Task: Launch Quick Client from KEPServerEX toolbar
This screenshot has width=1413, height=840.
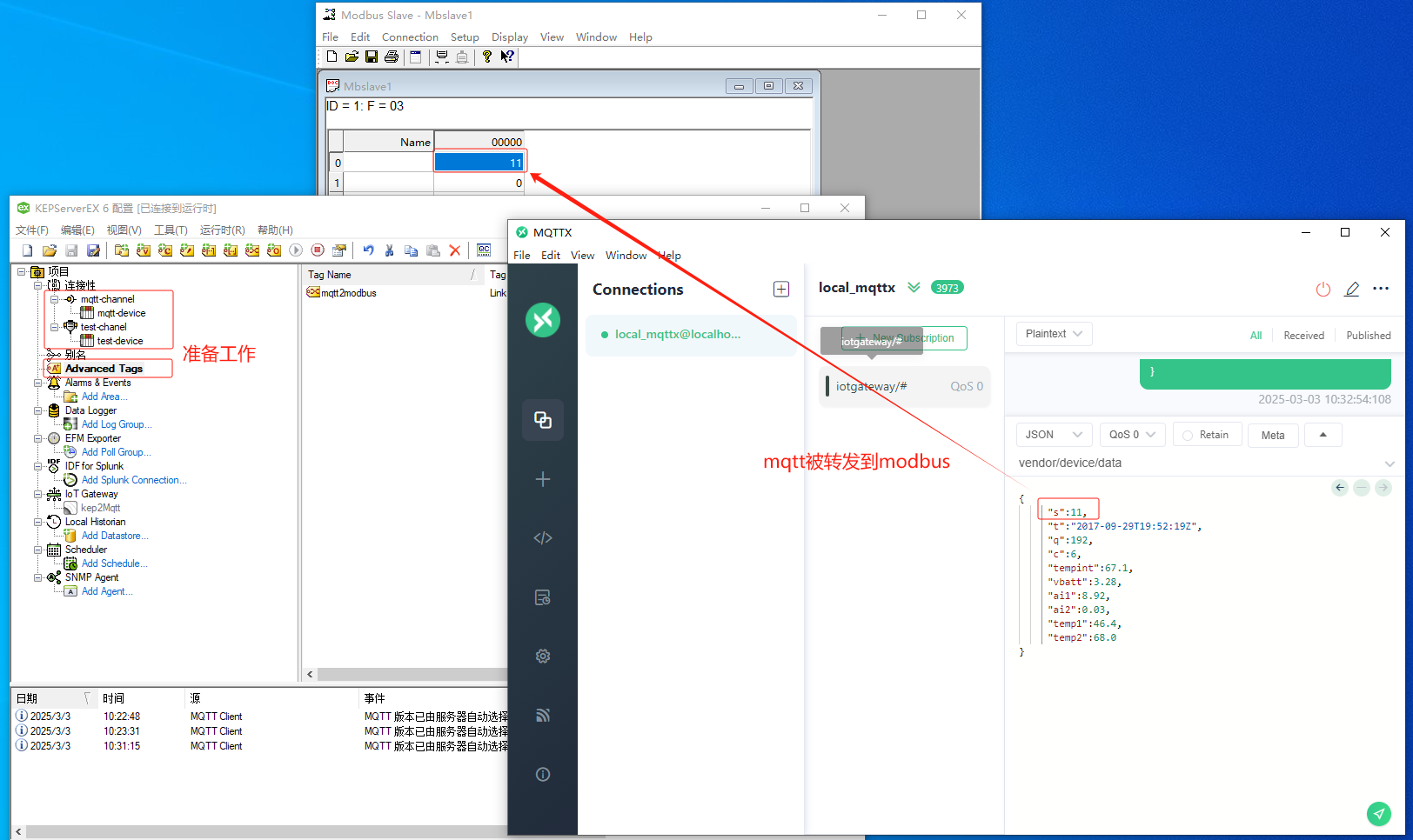Action: 484,250
